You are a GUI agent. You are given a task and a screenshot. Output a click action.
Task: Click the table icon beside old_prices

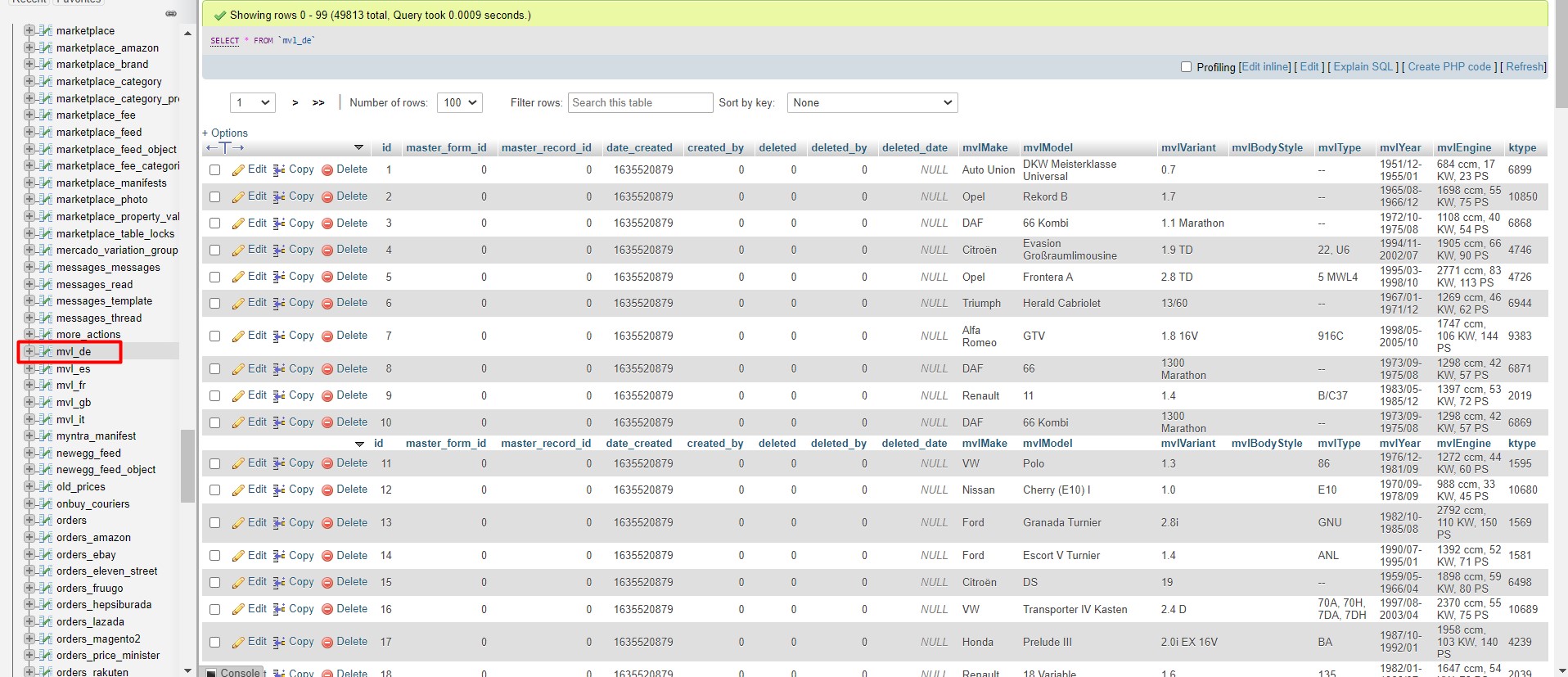click(x=46, y=486)
